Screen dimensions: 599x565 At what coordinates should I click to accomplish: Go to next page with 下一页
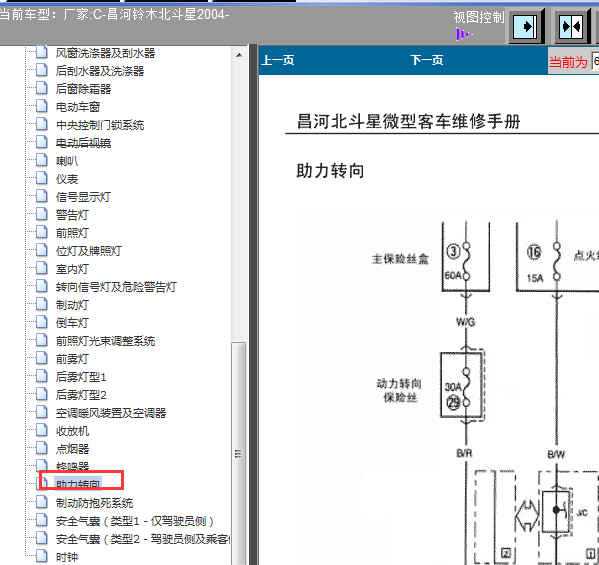[427, 60]
